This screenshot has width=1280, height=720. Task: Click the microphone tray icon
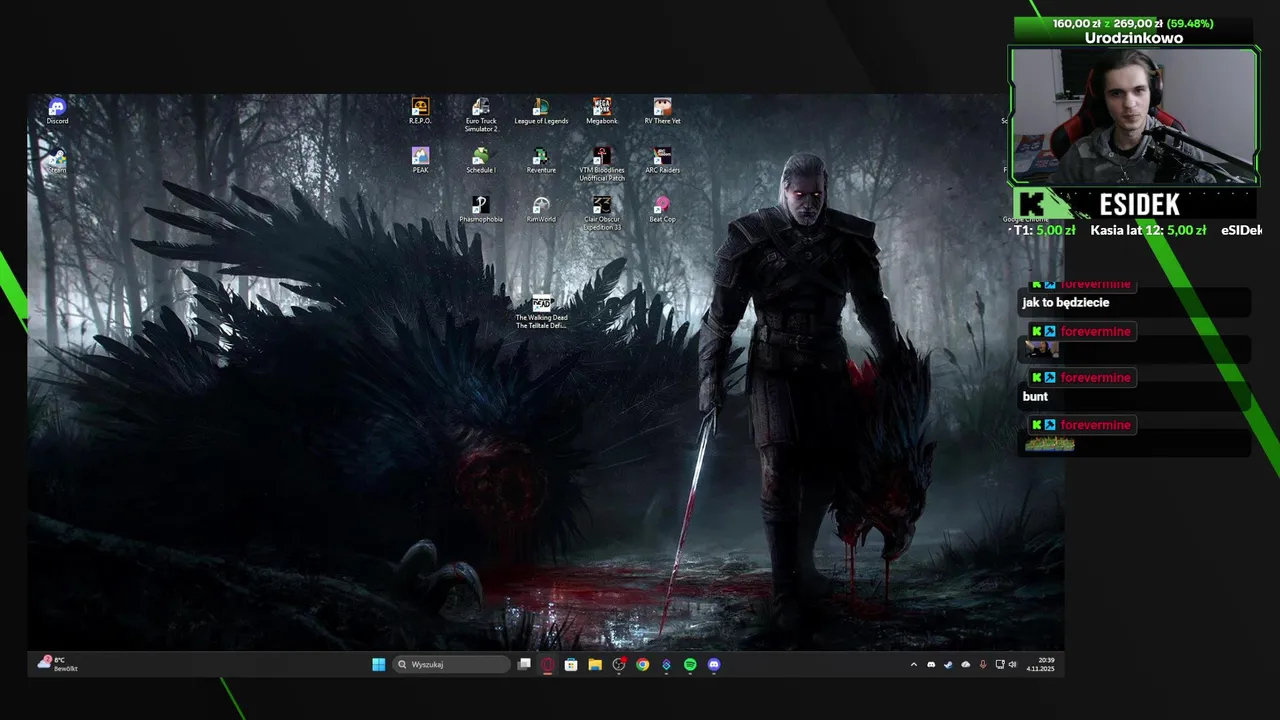983,664
